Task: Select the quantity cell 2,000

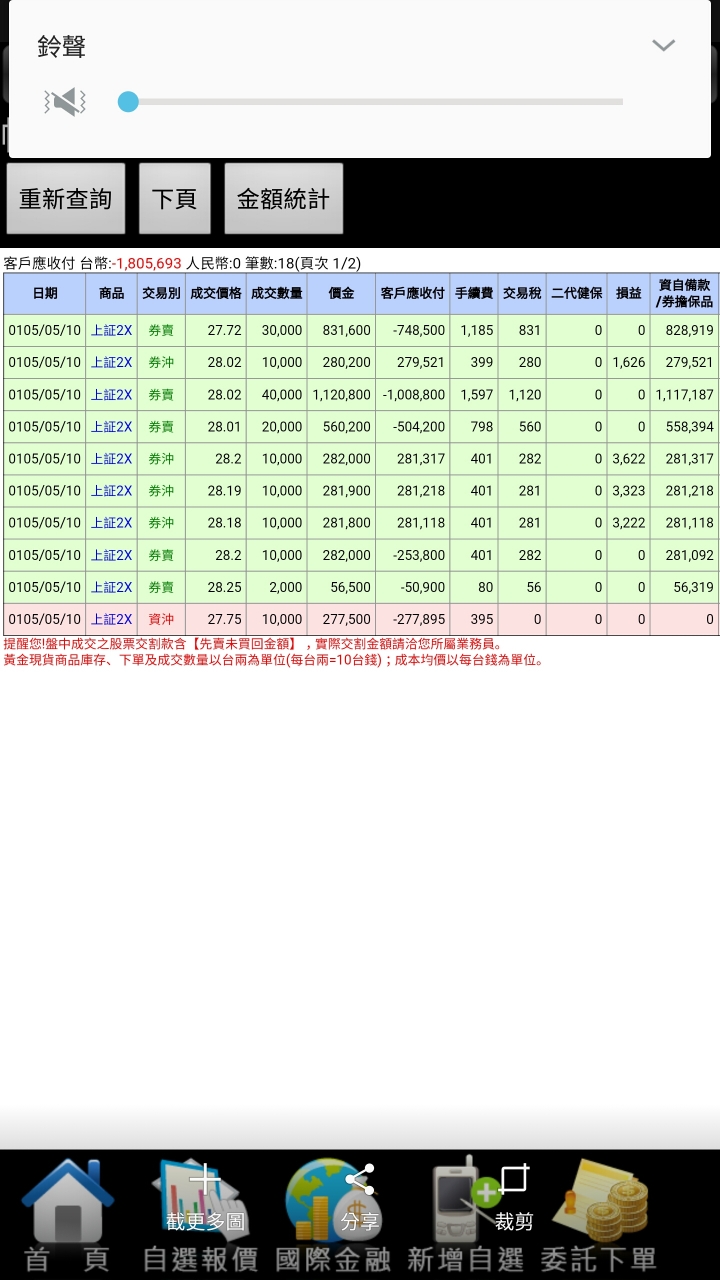Action: (x=276, y=587)
